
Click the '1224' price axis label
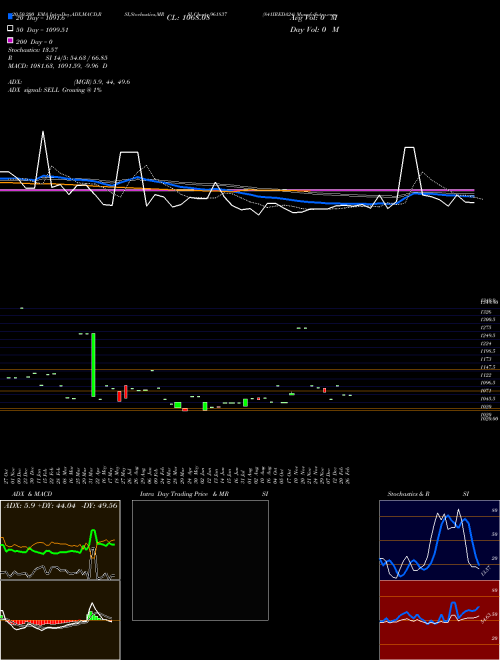486,344
